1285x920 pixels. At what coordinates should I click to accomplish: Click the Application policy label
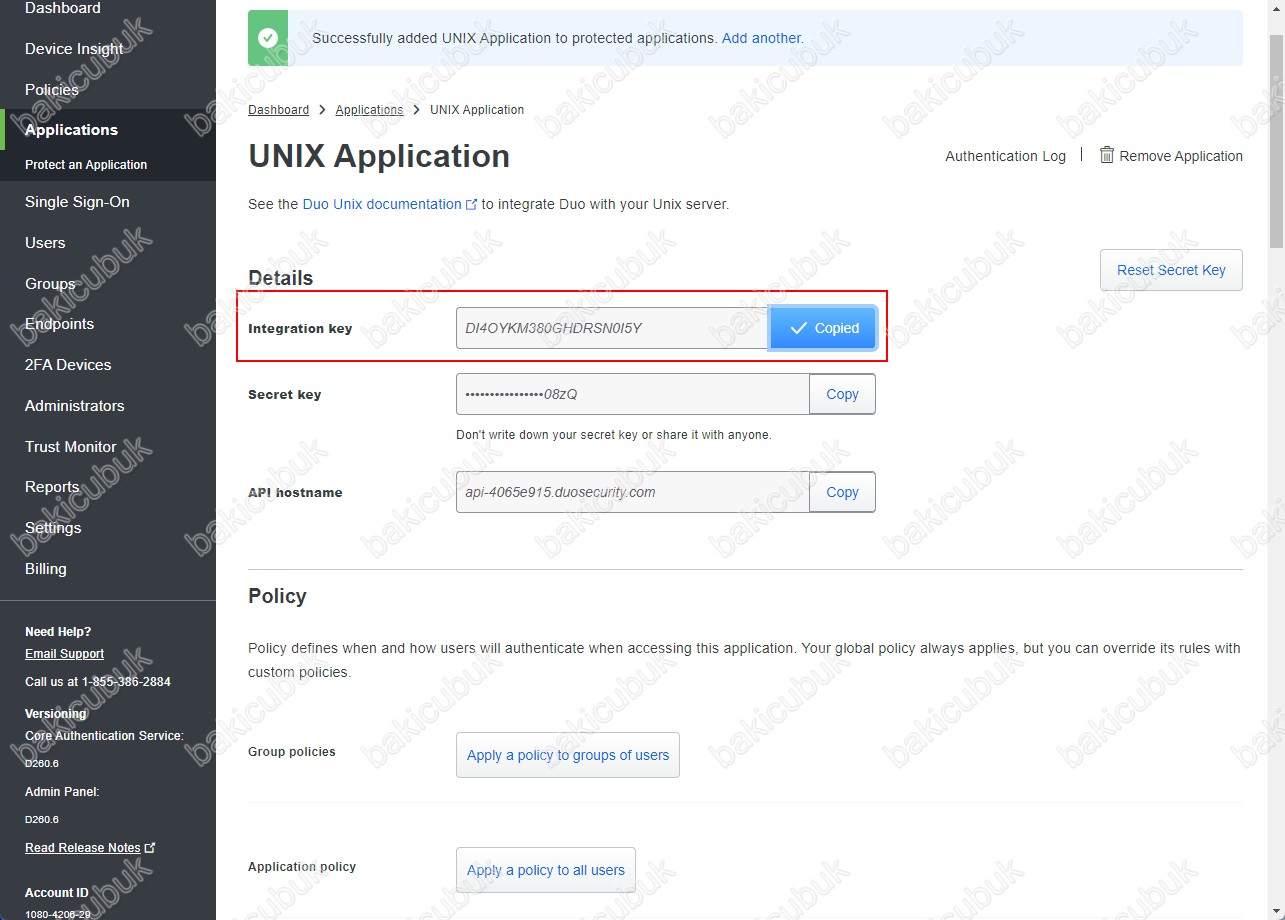click(x=302, y=867)
